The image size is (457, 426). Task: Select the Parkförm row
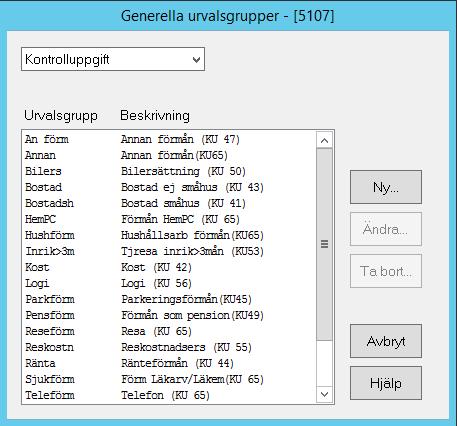[169, 299]
